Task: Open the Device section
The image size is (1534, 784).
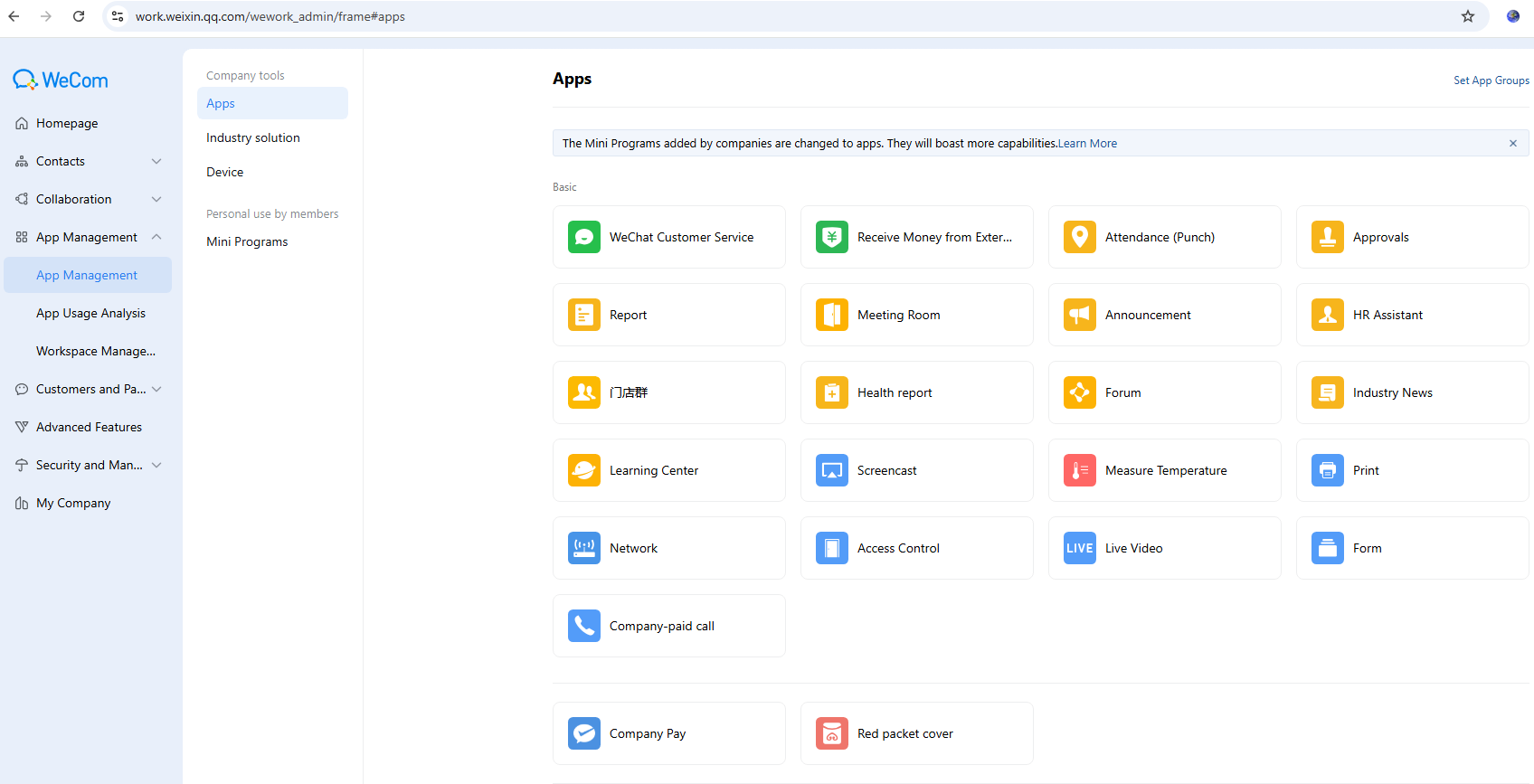Action: 272,172
